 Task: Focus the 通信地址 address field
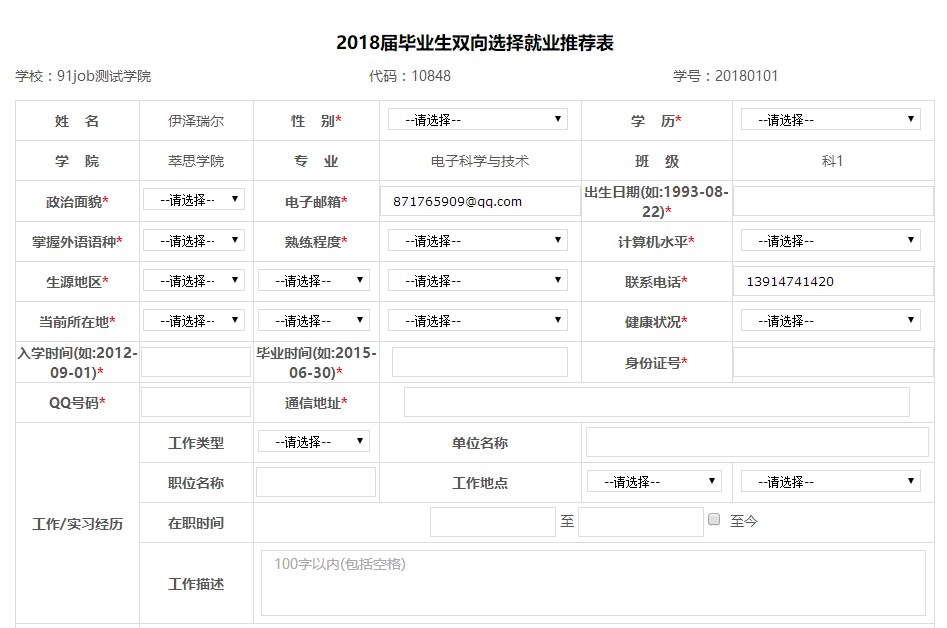tap(656, 402)
